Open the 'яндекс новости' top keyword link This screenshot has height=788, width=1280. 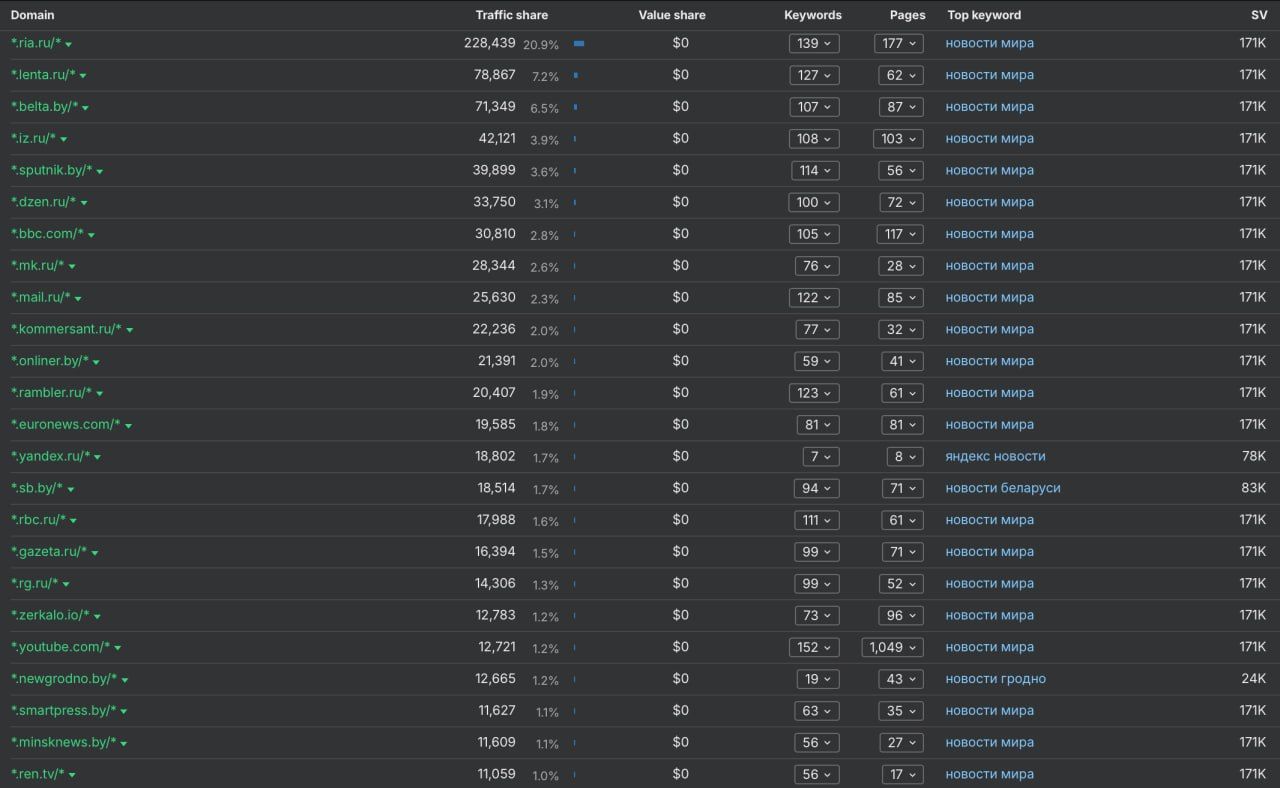(995, 456)
